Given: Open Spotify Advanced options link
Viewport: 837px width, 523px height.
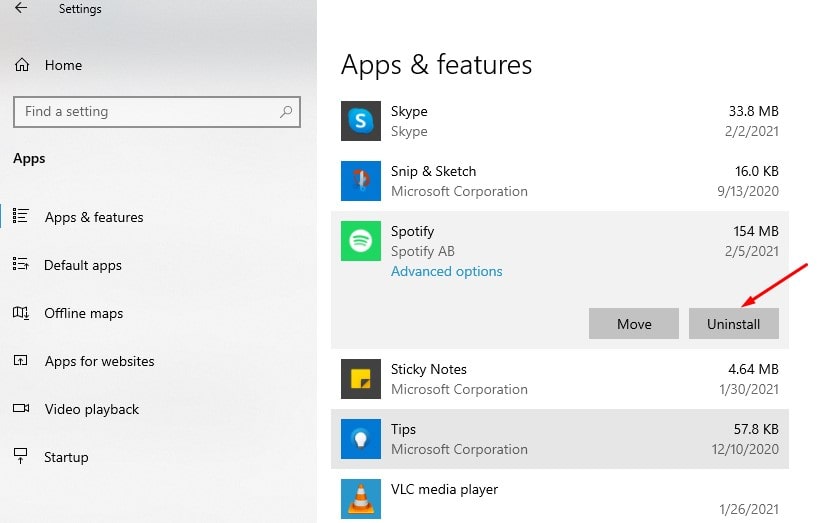Looking at the screenshot, I should (x=446, y=272).
